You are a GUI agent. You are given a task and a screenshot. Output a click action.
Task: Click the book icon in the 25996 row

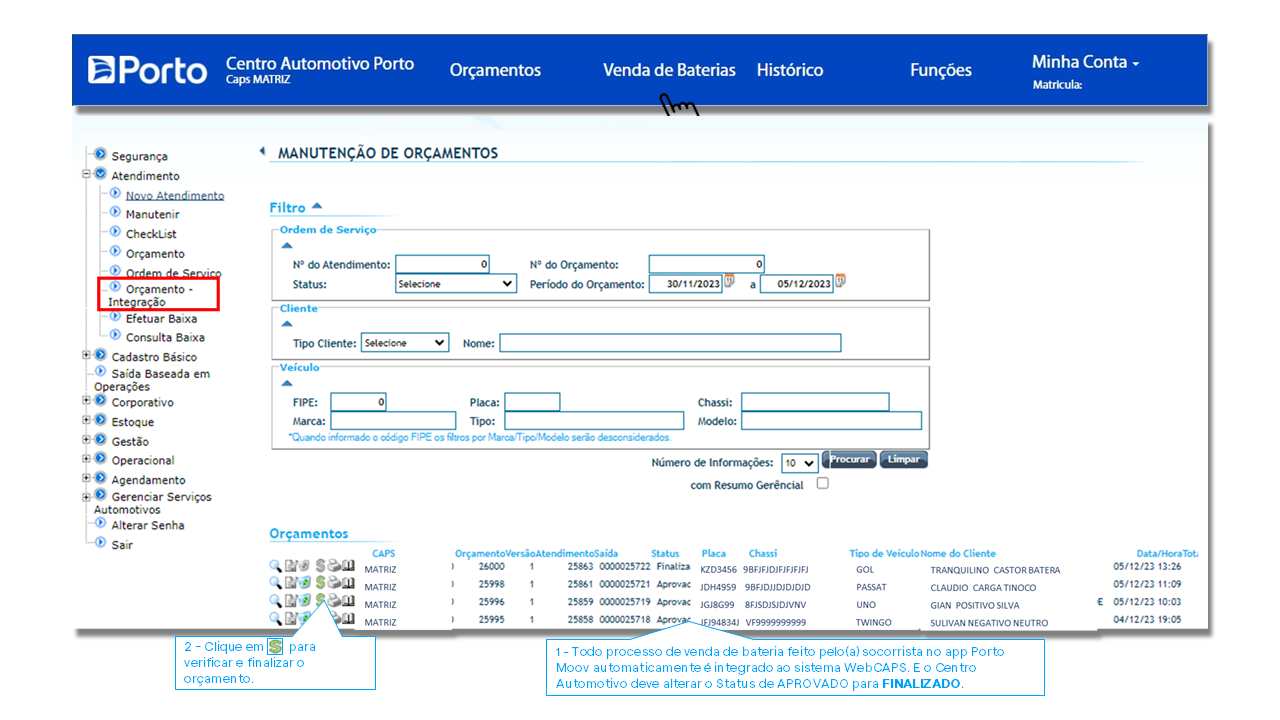[x=348, y=600]
